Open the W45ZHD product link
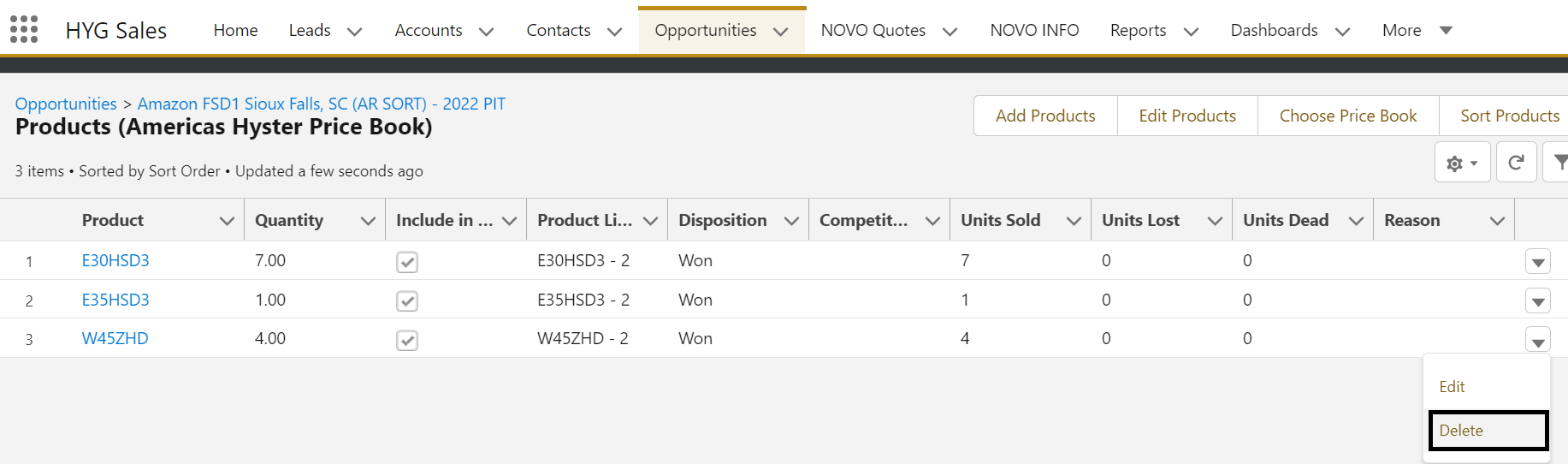 click(x=115, y=338)
